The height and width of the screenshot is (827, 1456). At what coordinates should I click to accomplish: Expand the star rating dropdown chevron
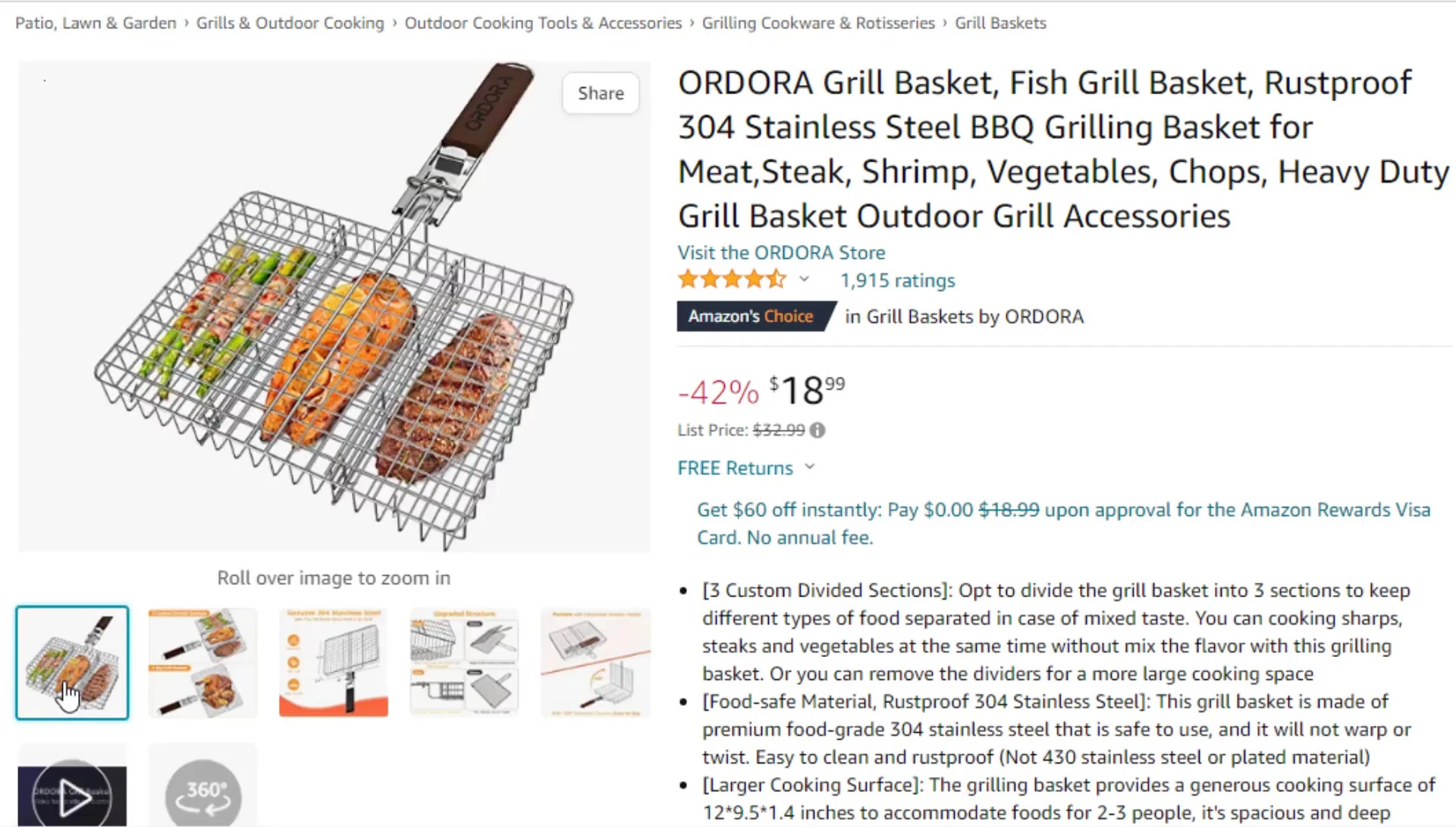click(x=804, y=279)
